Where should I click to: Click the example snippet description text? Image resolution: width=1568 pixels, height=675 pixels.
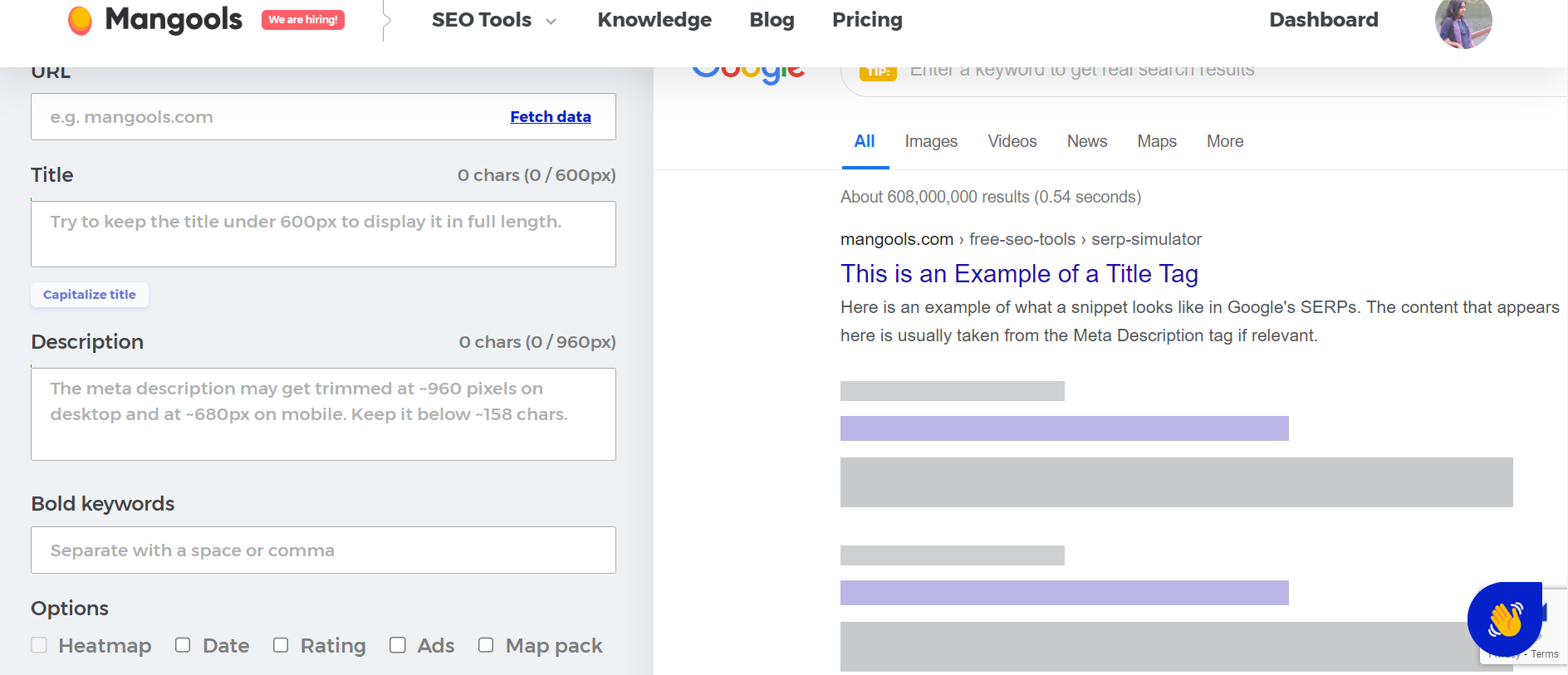[x=1200, y=321]
